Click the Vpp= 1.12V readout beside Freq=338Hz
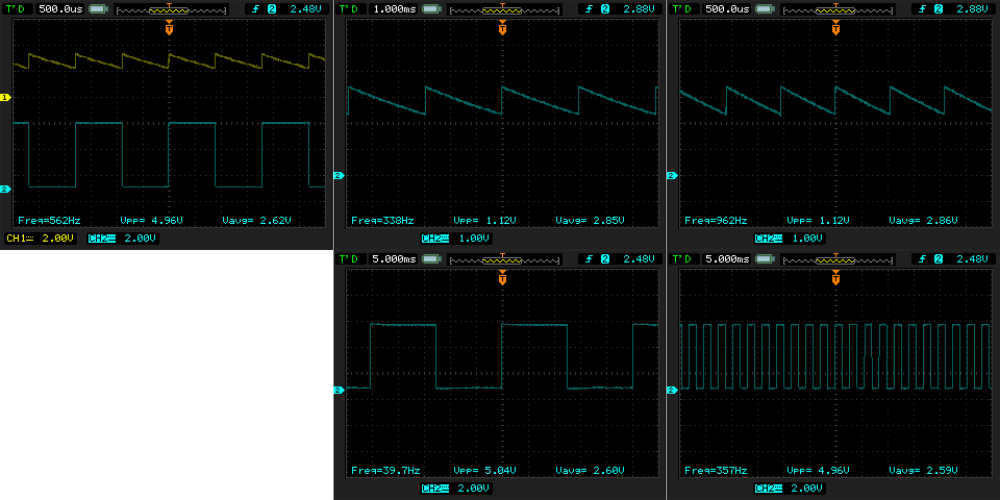 [x=485, y=221]
